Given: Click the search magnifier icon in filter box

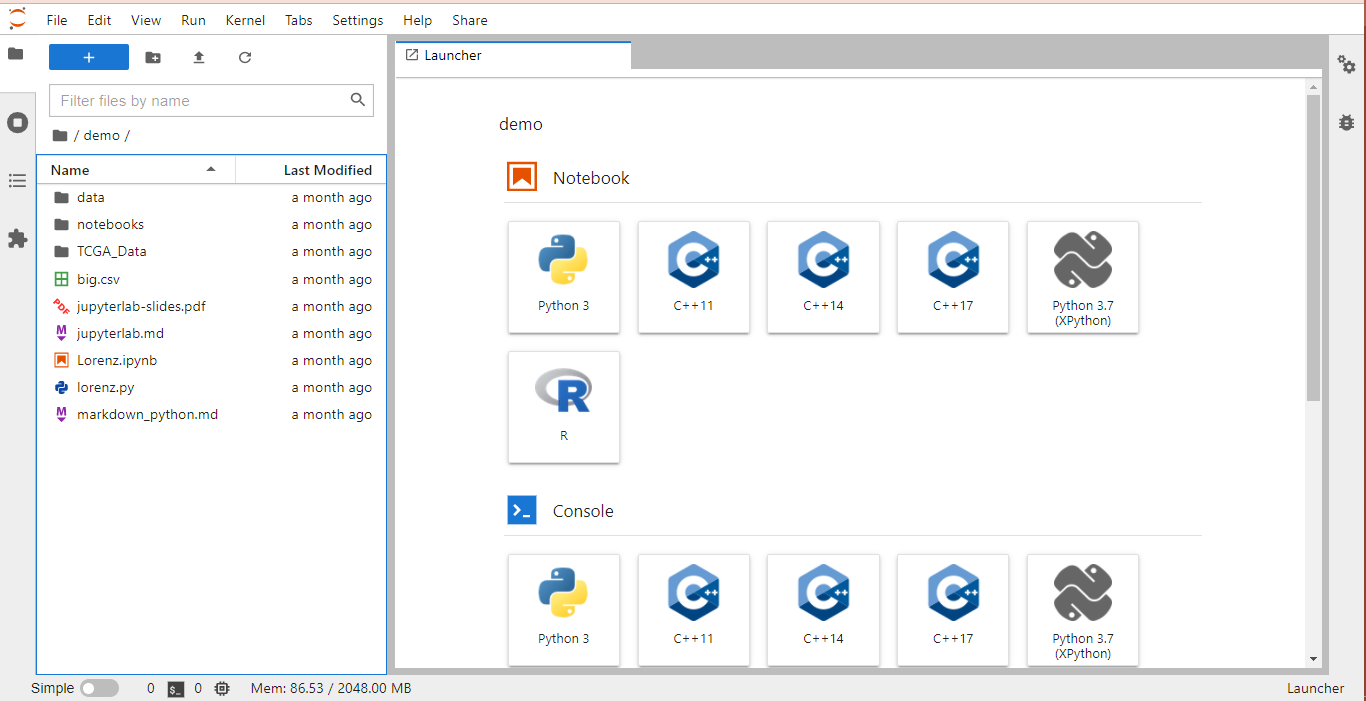Looking at the screenshot, I should (x=358, y=100).
